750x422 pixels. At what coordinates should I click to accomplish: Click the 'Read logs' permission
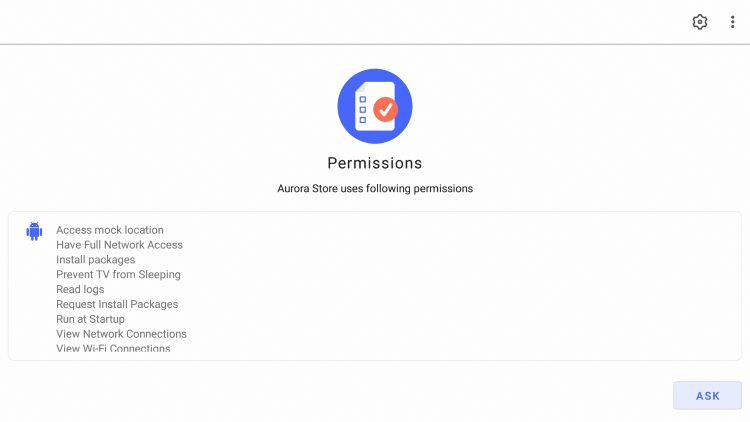[80, 289]
